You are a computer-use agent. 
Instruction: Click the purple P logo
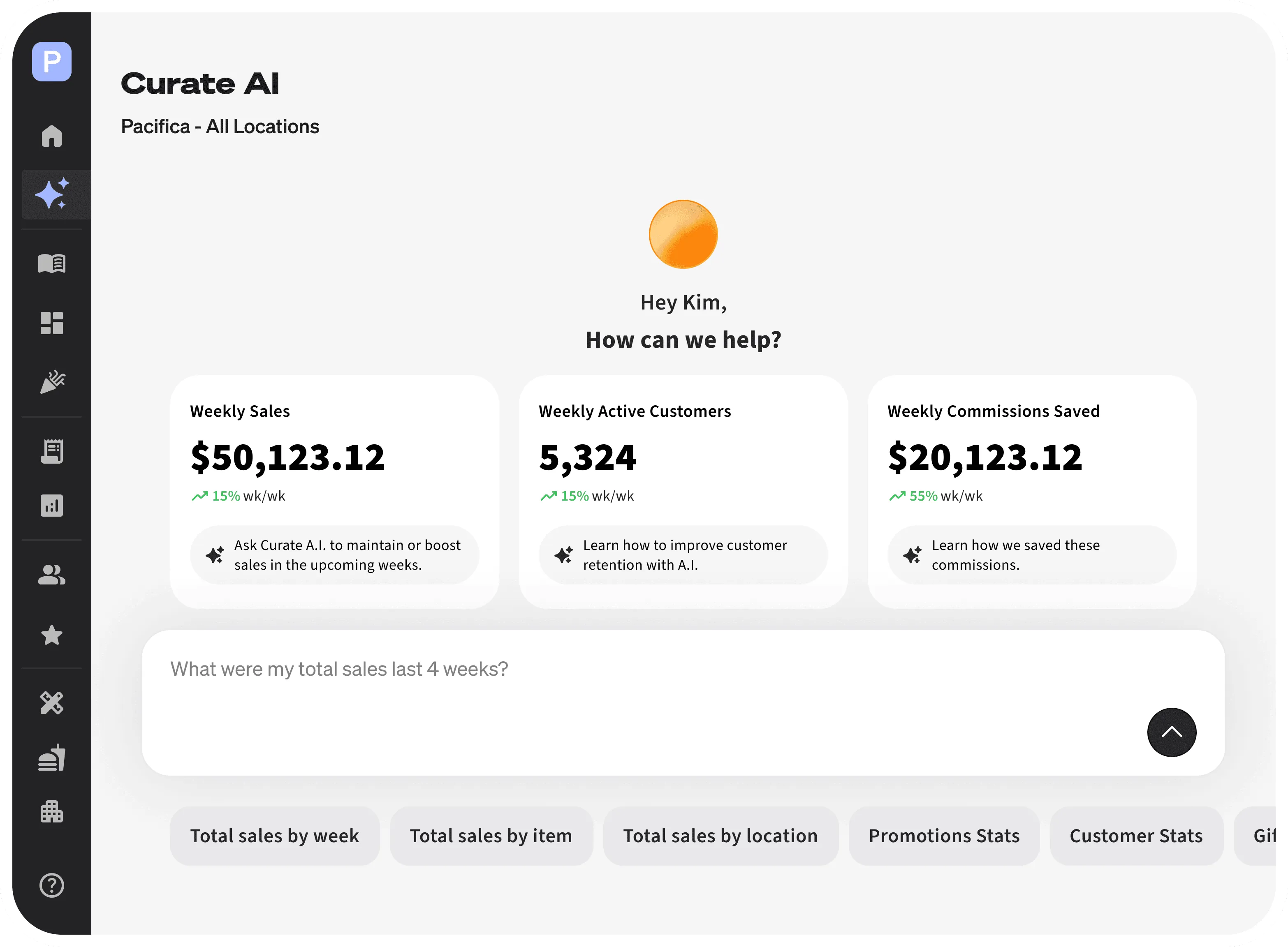click(52, 61)
